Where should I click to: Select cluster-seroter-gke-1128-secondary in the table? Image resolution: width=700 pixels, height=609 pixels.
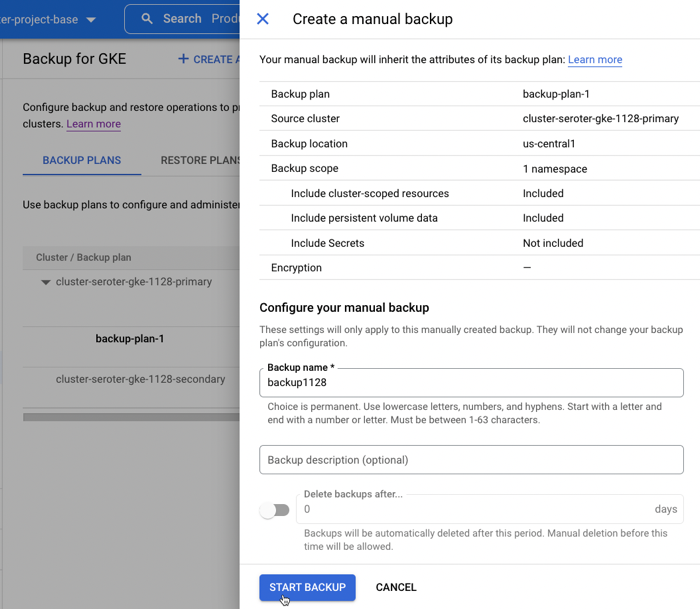pos(140,379)
